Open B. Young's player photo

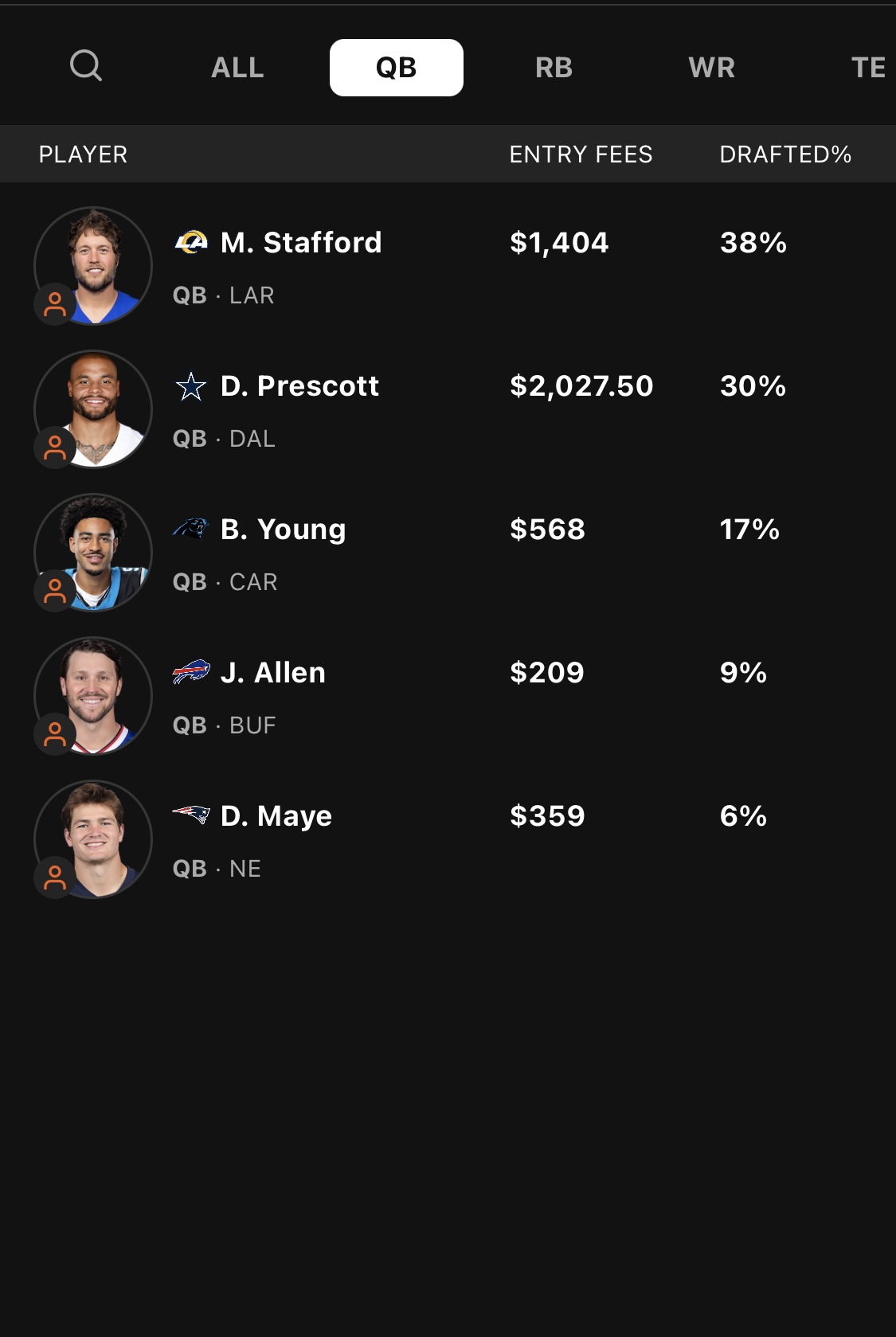[x=93, y=553]
